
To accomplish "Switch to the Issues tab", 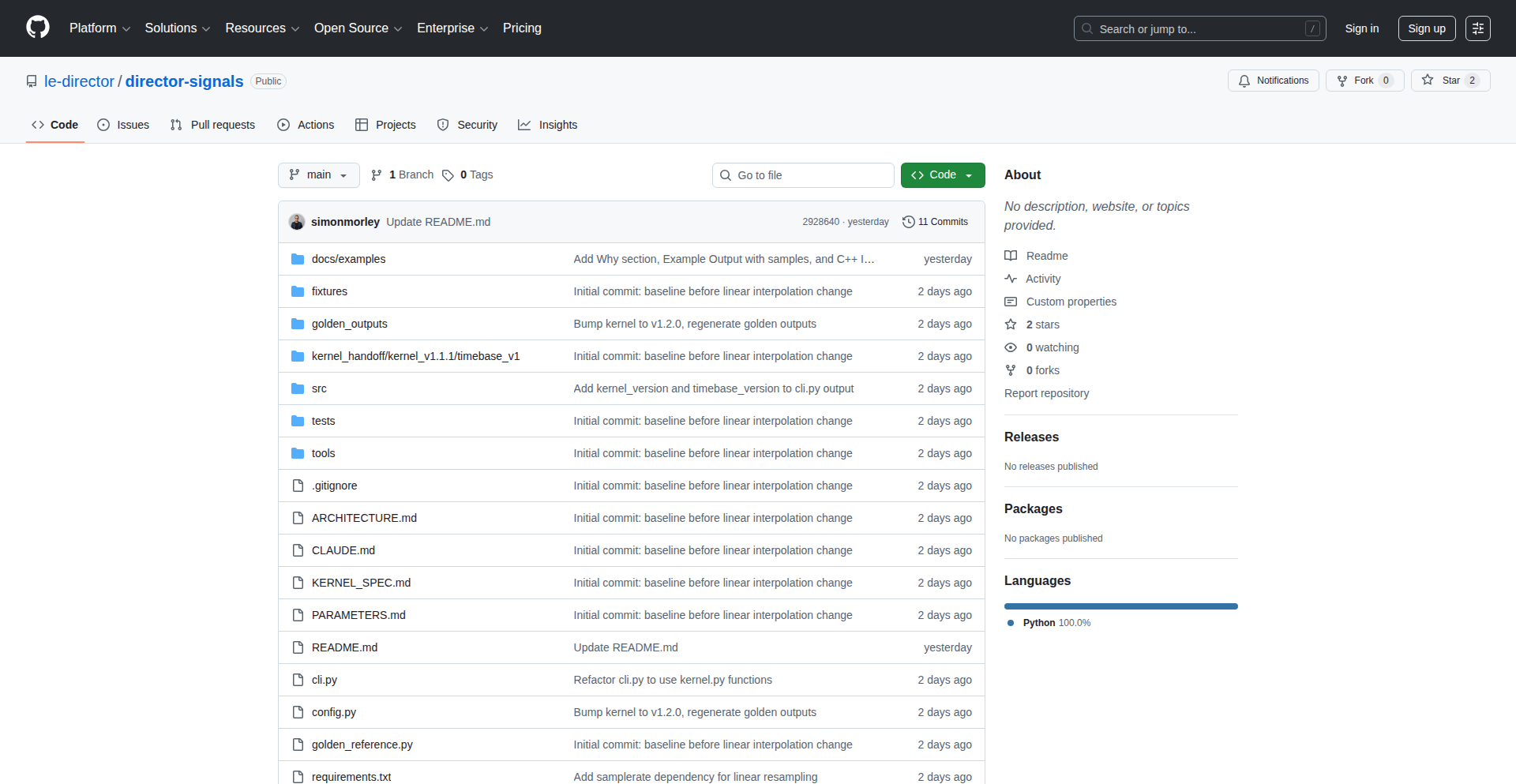I will click(123, 125).
